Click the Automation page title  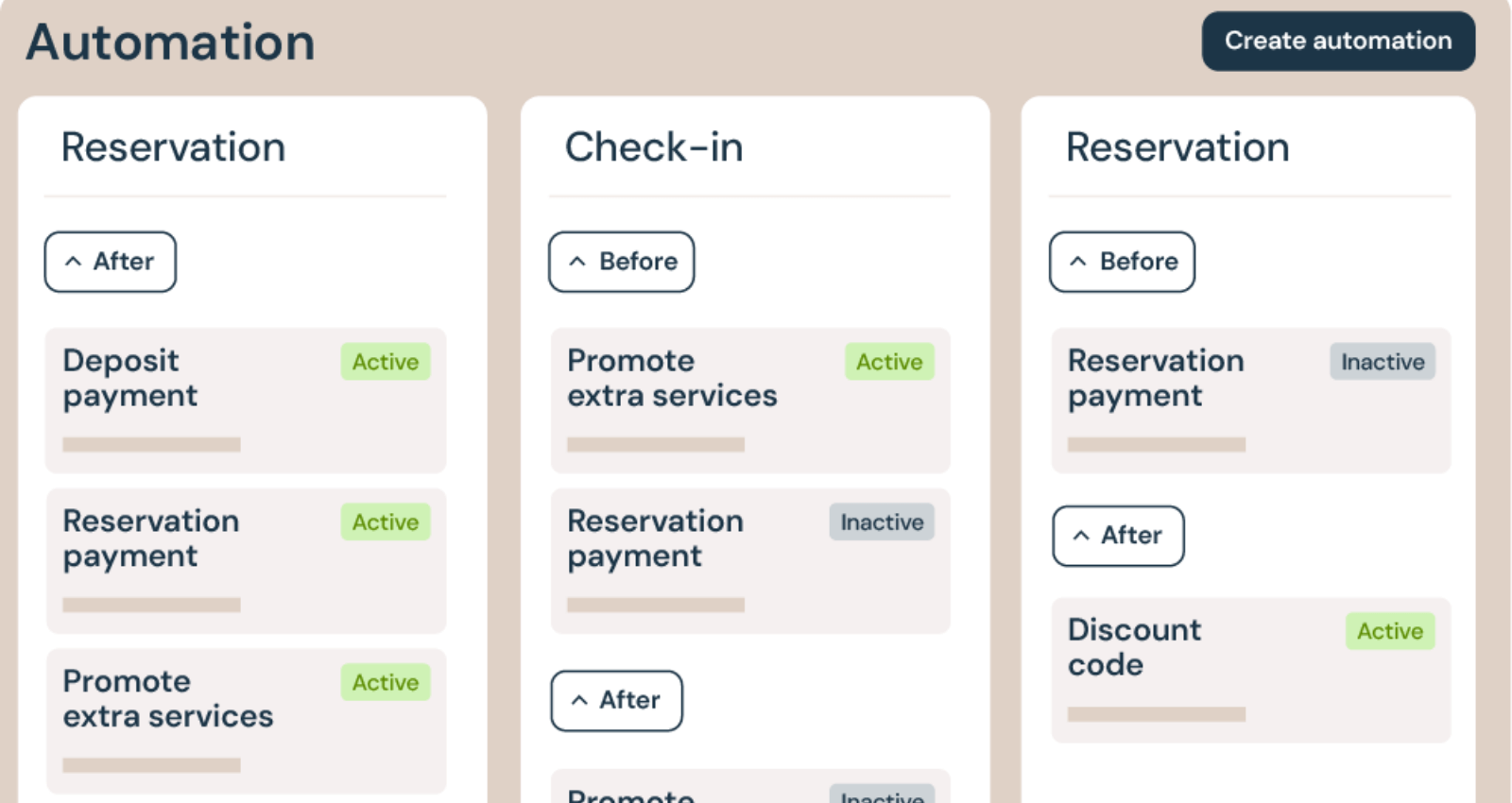(x=170, y=43)
